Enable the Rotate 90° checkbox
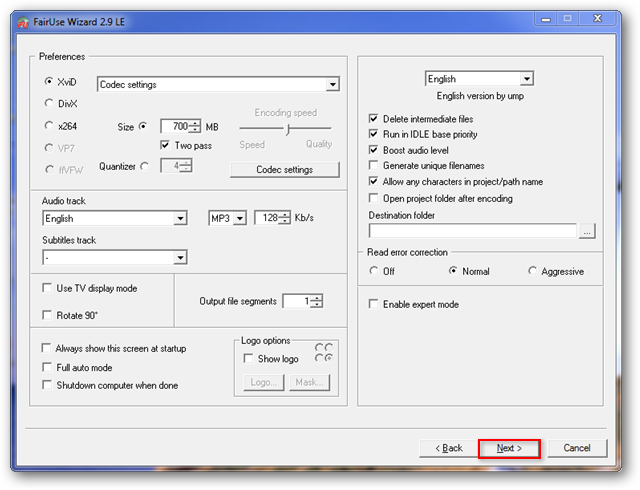640x490 pixels. click(47, 315)
